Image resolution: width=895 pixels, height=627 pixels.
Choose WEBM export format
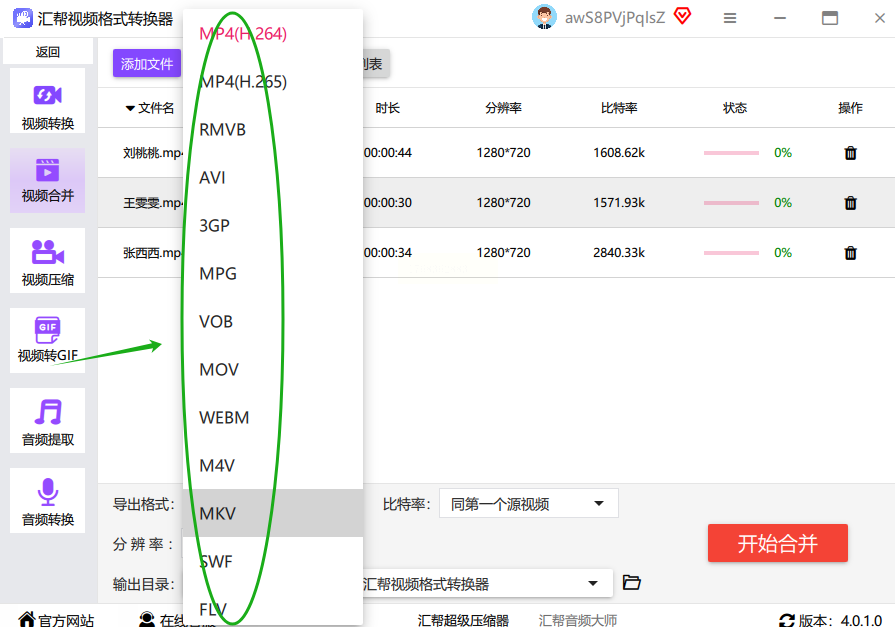click(273, 417)
